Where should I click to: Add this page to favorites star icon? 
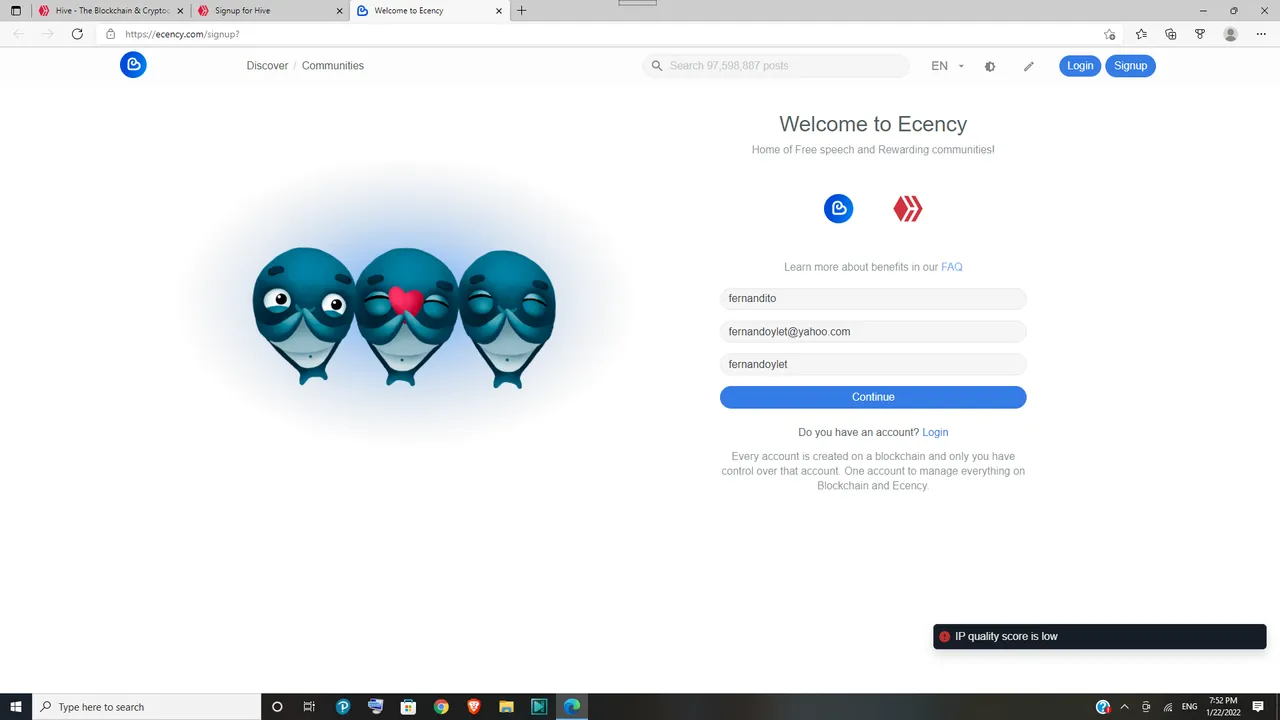1109,34
